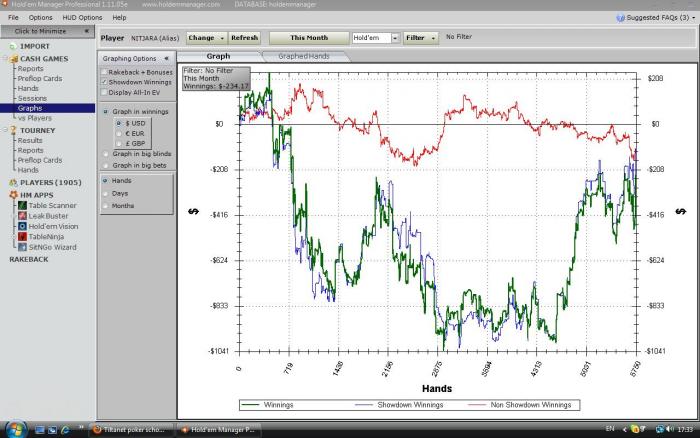Click the Internet Explorer quick launch icon

[66, 430]
